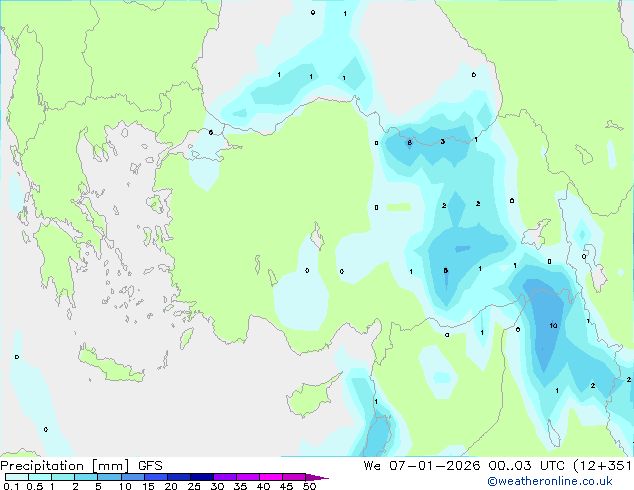Click the 'We 07-01-2026' date text

point(422,466)
